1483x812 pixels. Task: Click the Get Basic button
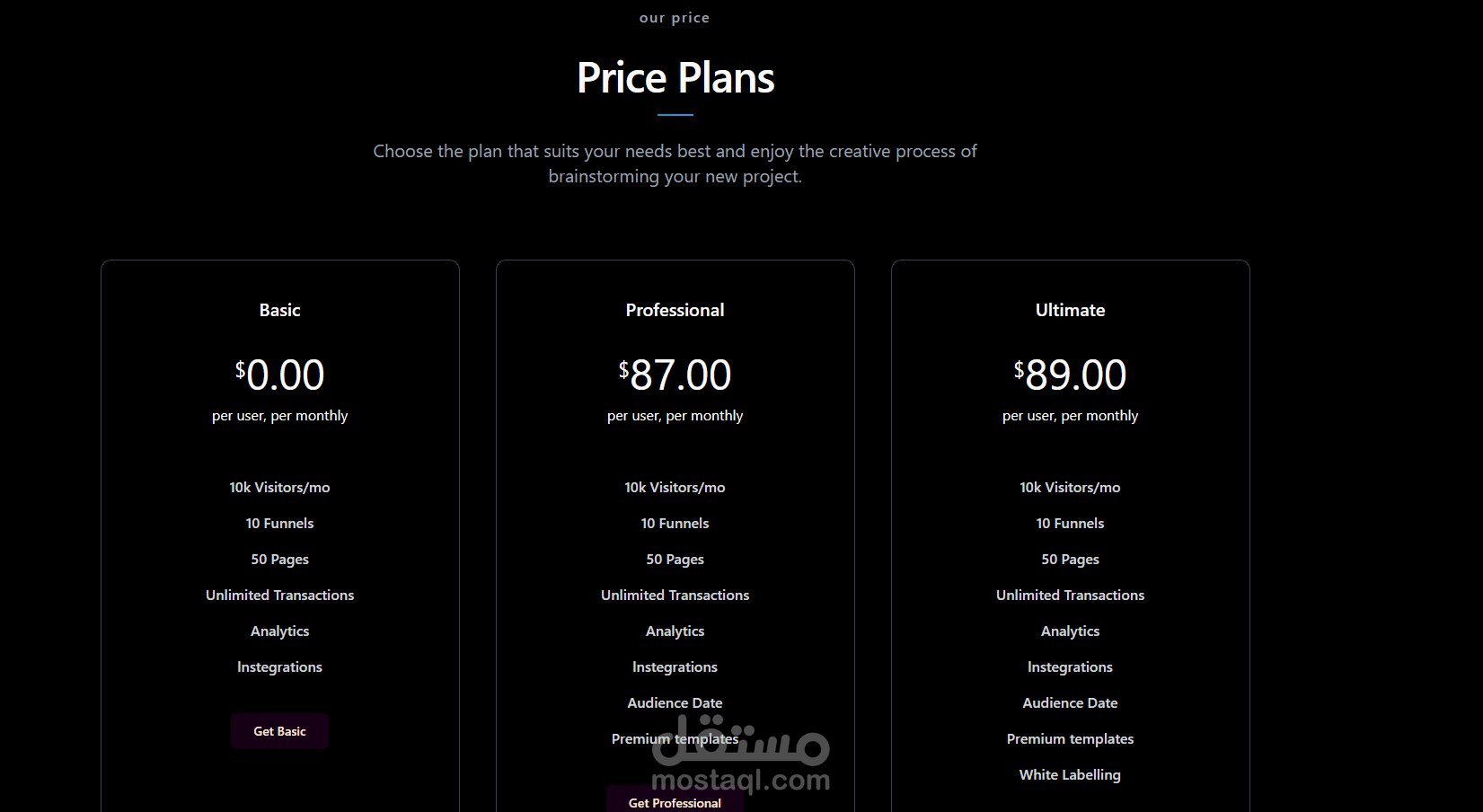(x=279, y=731)
